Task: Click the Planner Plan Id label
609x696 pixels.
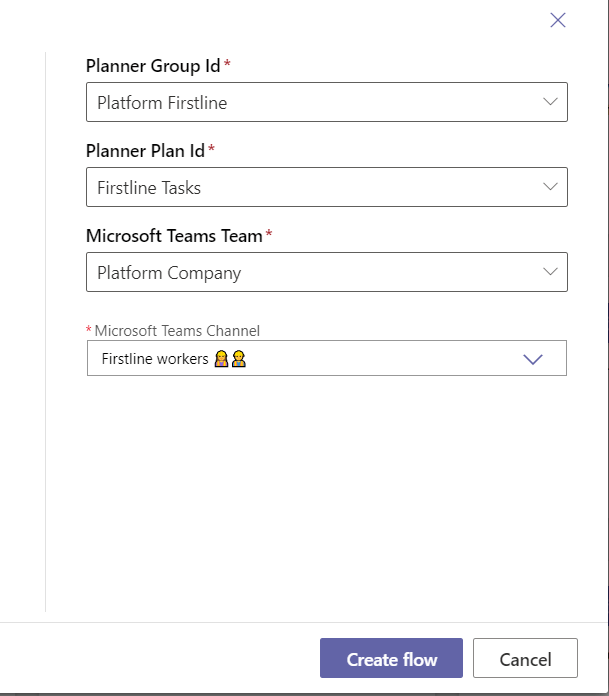Action: tap(145, 151)
